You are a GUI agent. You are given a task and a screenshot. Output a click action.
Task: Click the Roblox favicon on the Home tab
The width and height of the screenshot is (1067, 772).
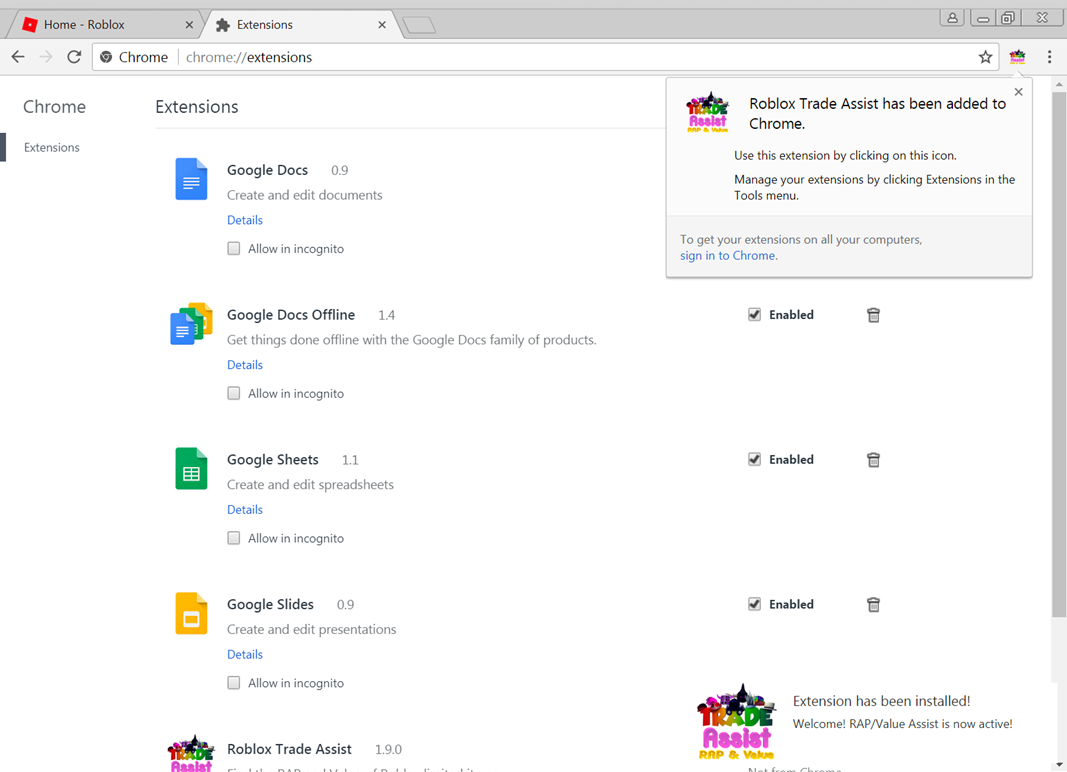click(30, 25)
